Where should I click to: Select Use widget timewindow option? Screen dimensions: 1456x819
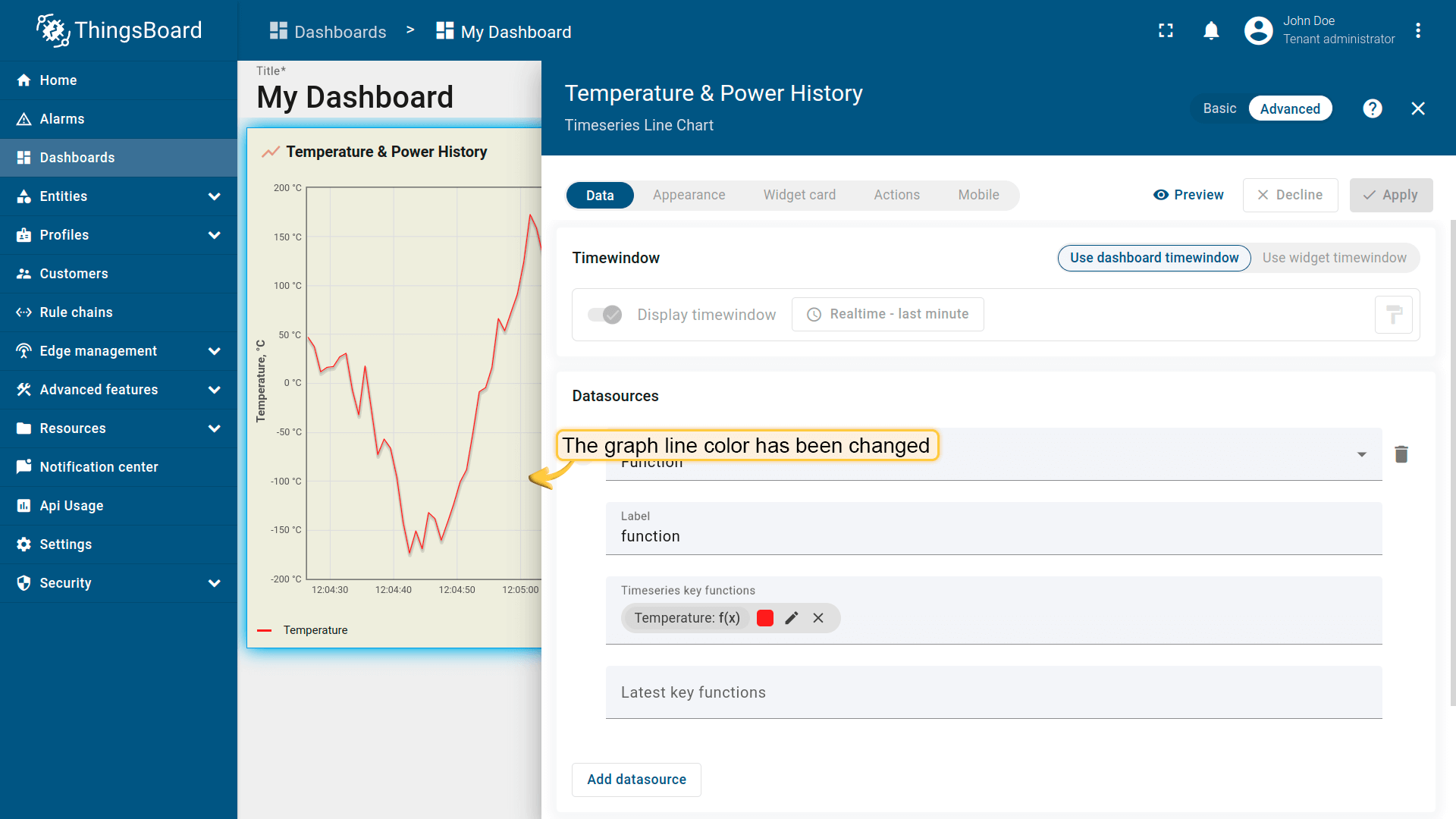(1334, 258)
